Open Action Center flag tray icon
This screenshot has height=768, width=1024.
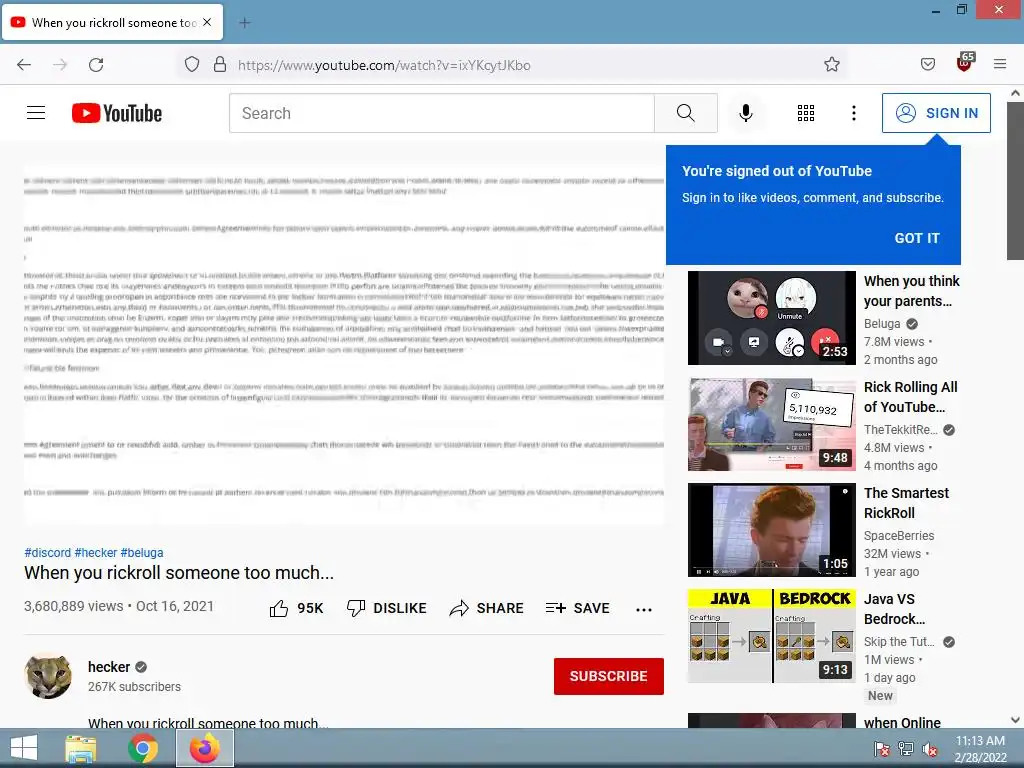tap(882, 749)
